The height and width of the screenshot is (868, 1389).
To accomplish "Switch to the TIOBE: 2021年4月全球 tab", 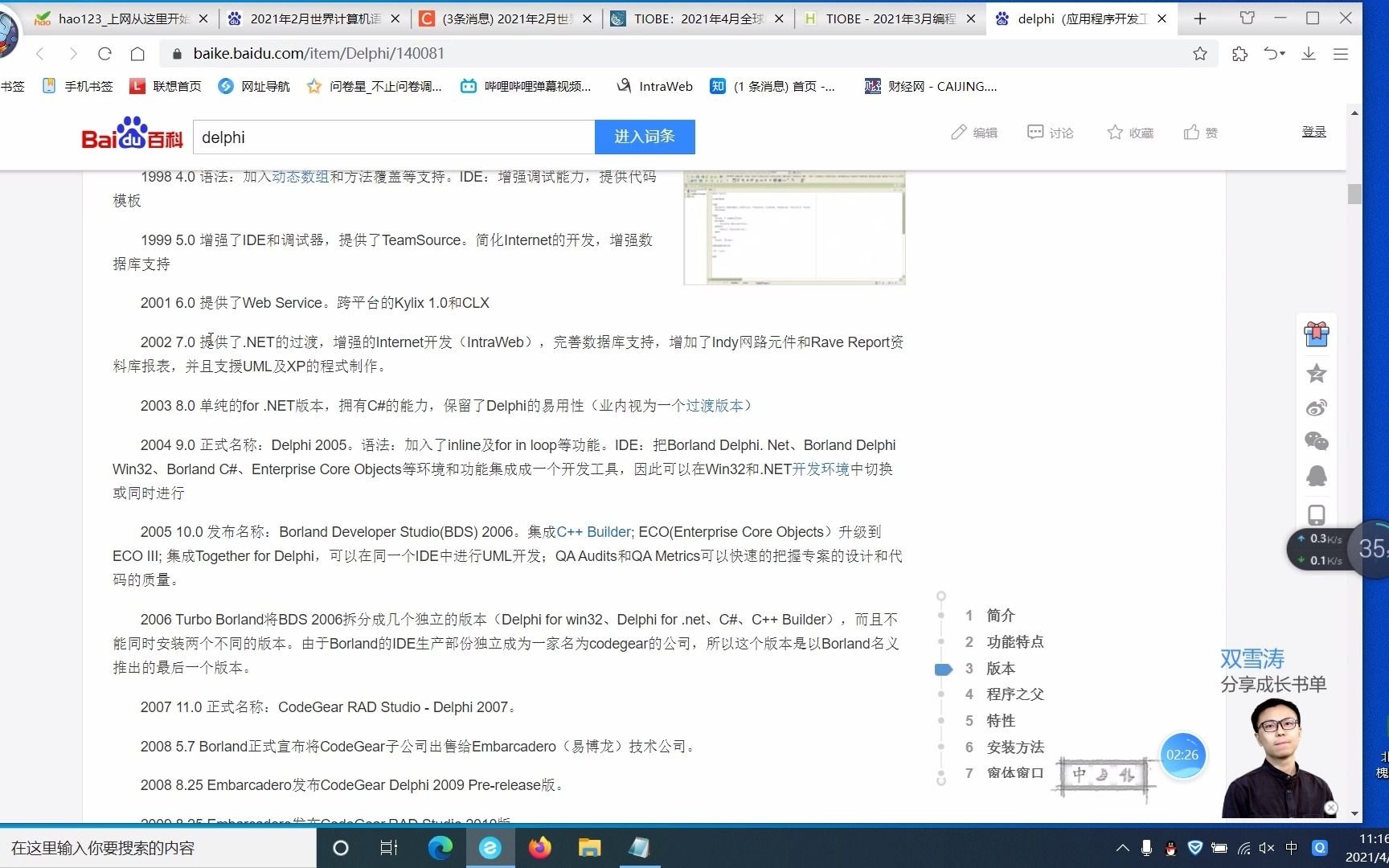I will 698,18.
